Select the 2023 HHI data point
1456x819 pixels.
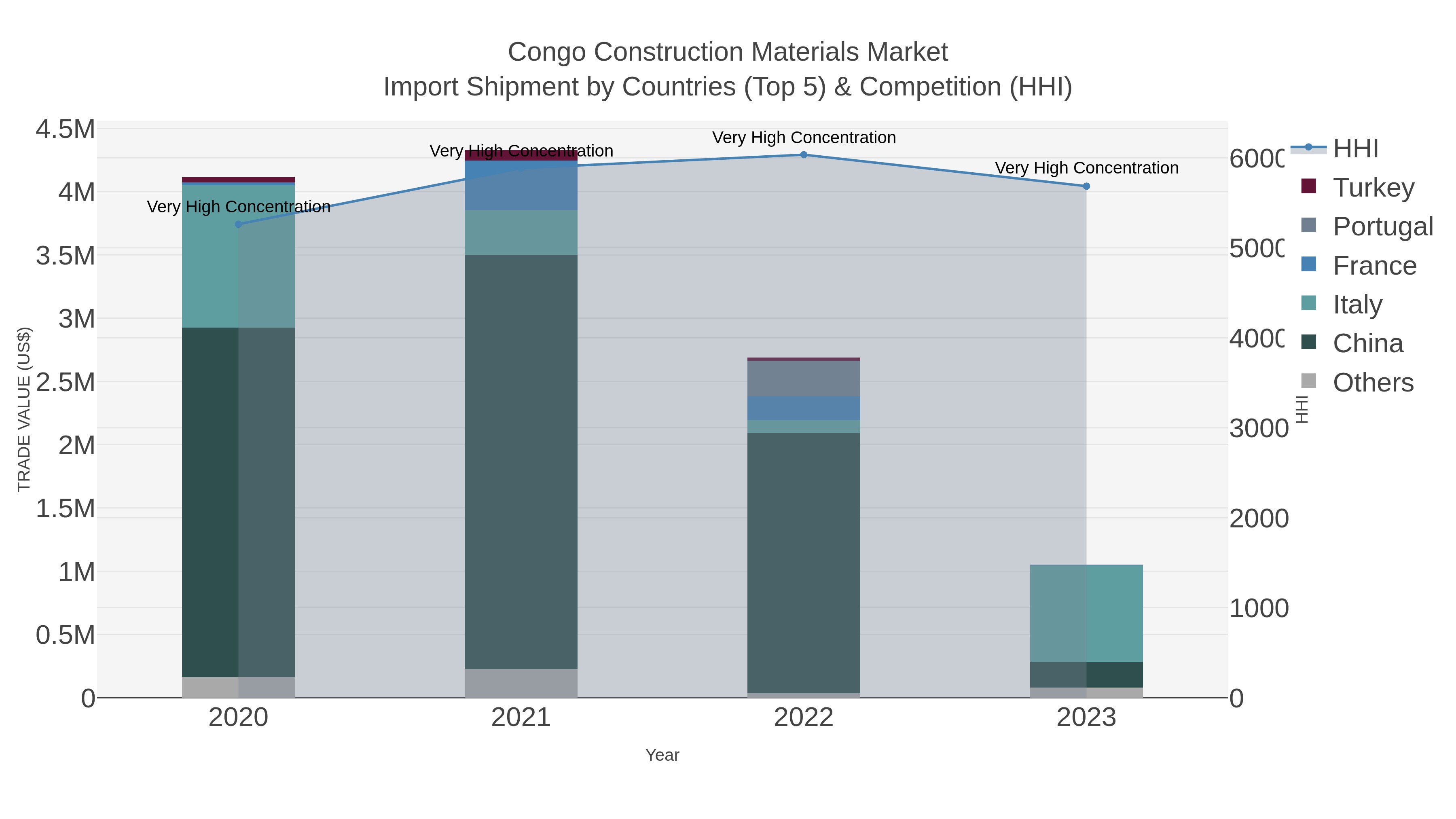click(1086, 186)
